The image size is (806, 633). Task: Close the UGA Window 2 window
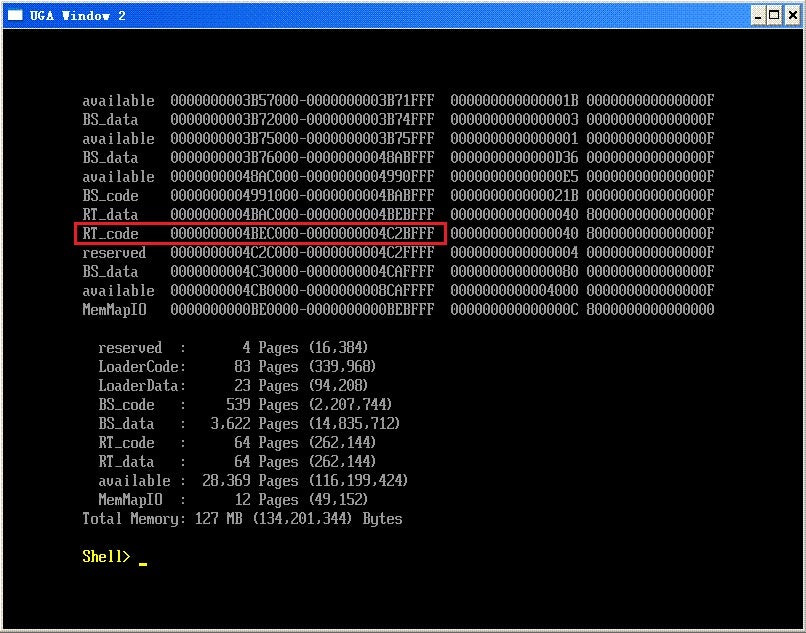[x=790, y=15]
